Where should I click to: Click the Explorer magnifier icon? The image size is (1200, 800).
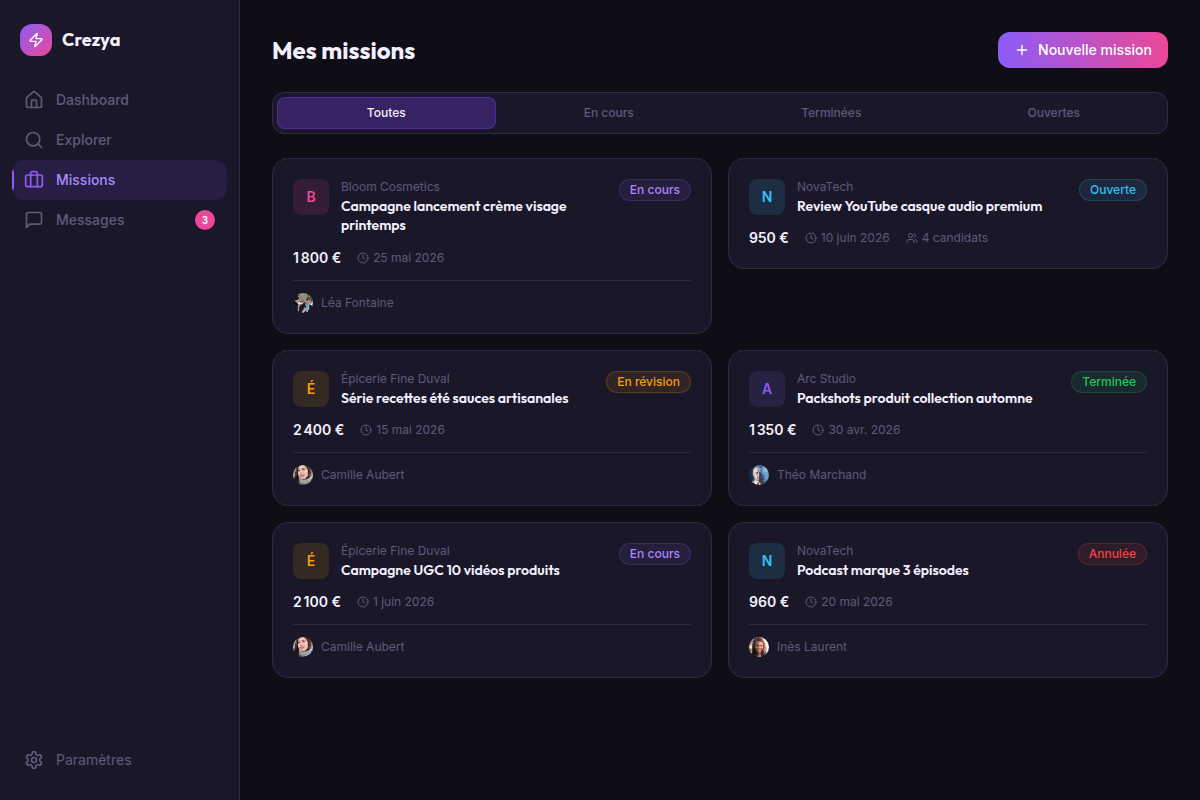(34, 140)
